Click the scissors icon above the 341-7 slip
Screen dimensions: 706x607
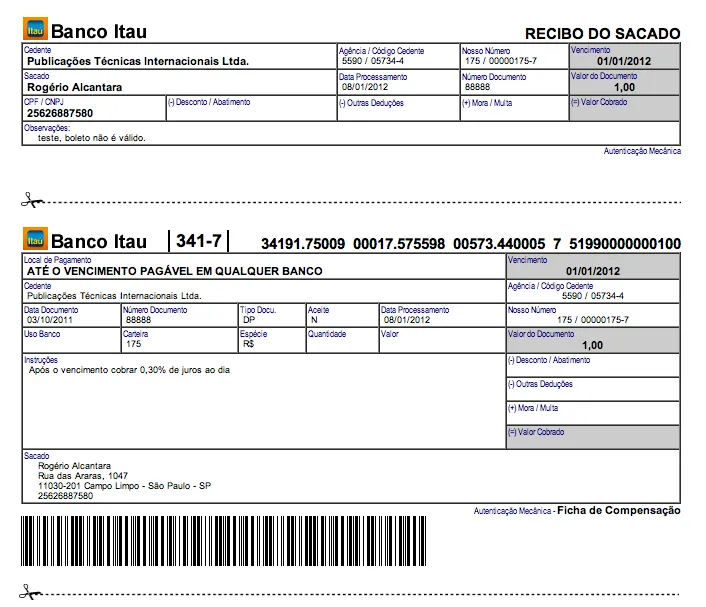32,200
